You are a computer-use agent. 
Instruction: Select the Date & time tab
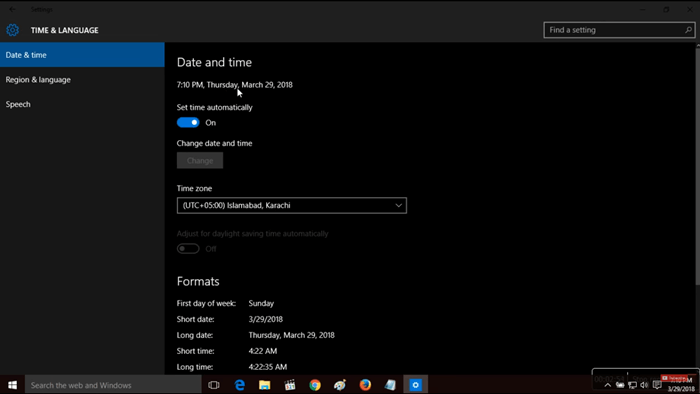pos(82,55)
